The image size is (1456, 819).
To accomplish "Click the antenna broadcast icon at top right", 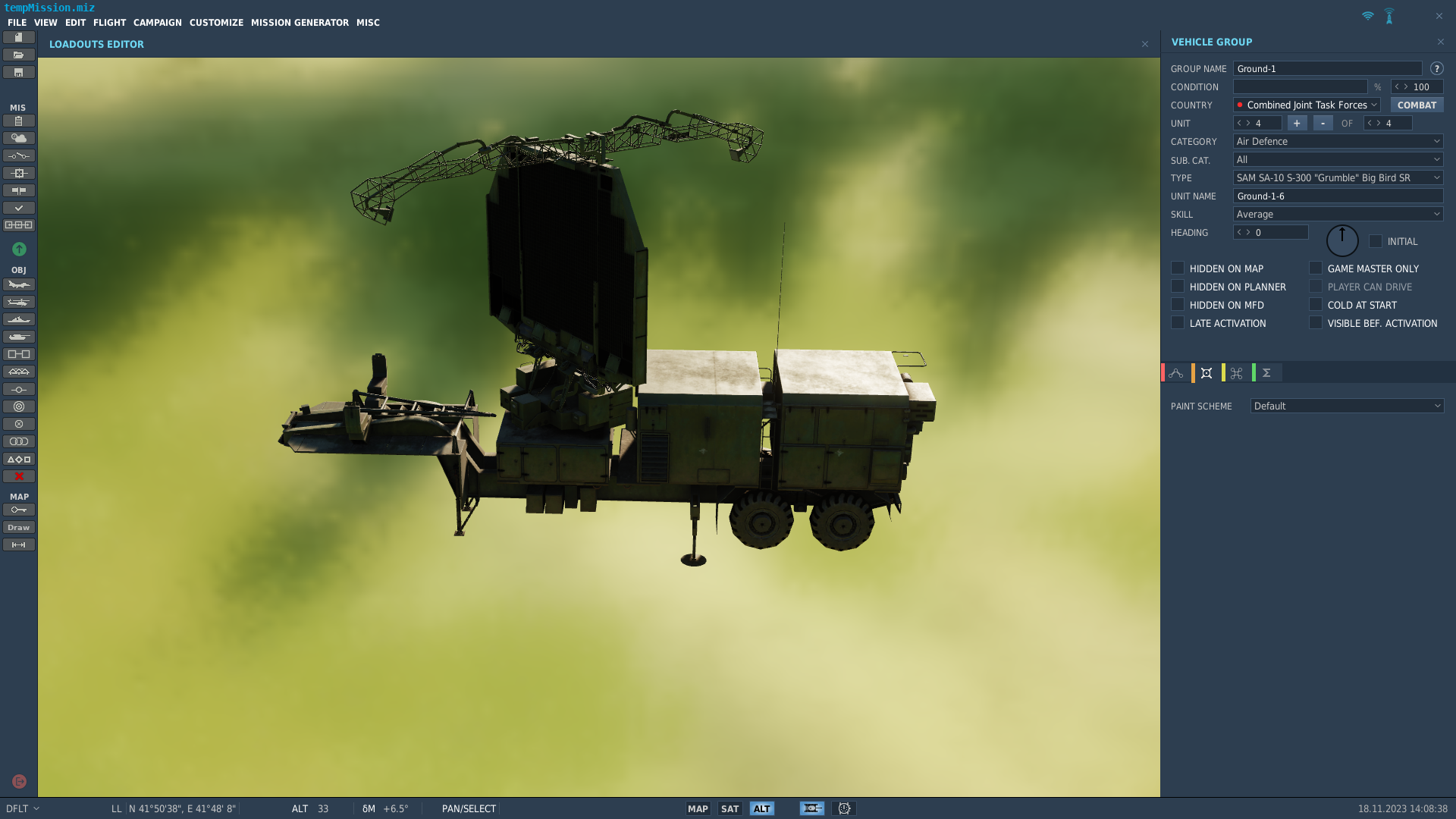I will (1389, 16).
